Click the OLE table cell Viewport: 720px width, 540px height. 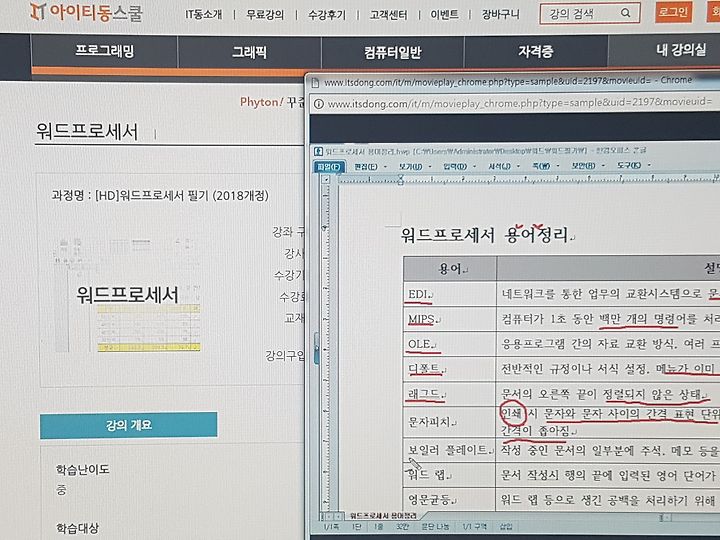[450, 344]
